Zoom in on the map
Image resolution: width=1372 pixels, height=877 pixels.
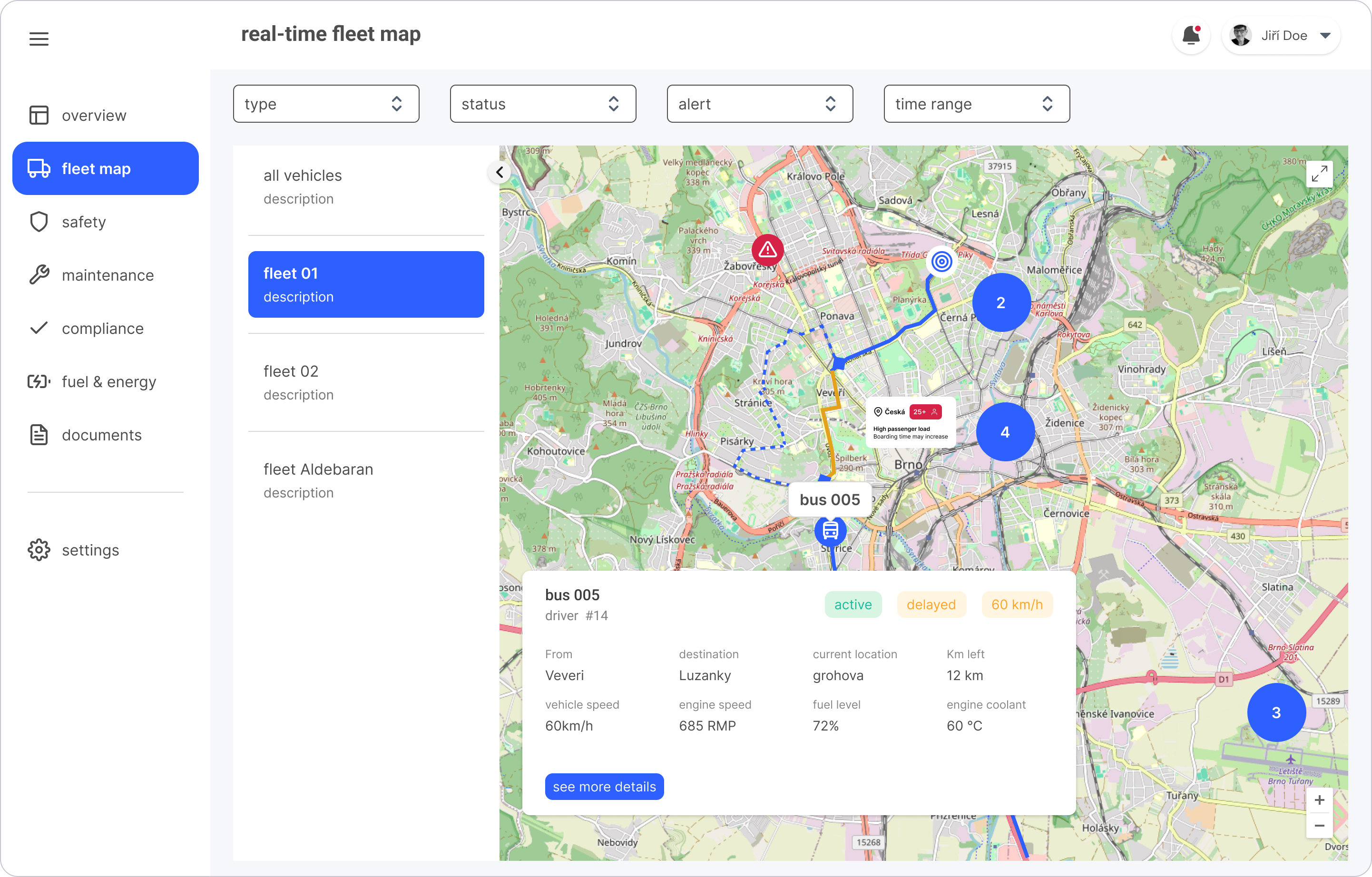click(x=1319, y=800)
